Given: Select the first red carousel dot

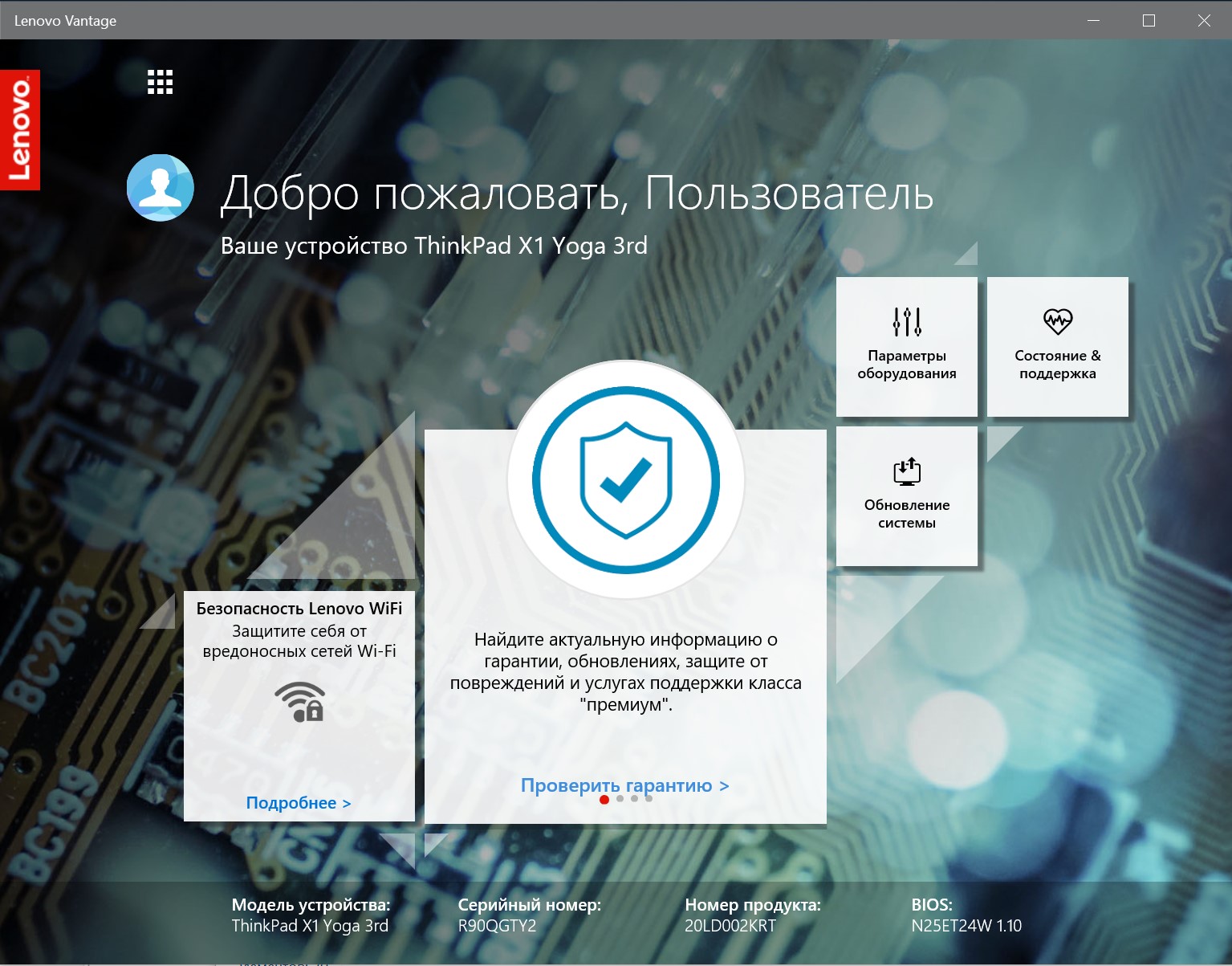Looking at the screenshot, I should 604,799.
